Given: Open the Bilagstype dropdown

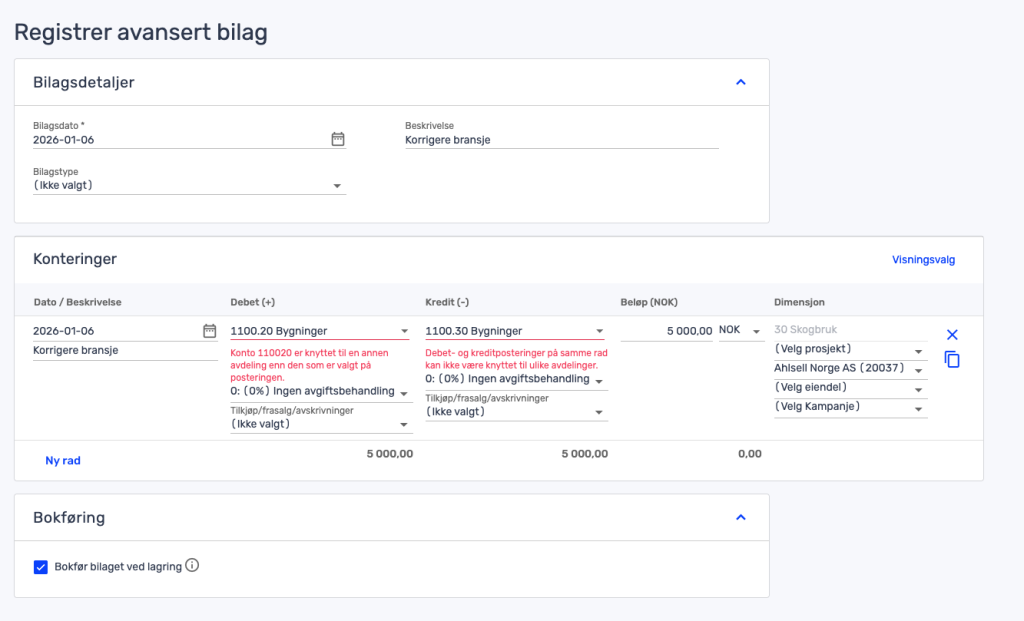Looking at the screenshot, I should tap(338, 184).
